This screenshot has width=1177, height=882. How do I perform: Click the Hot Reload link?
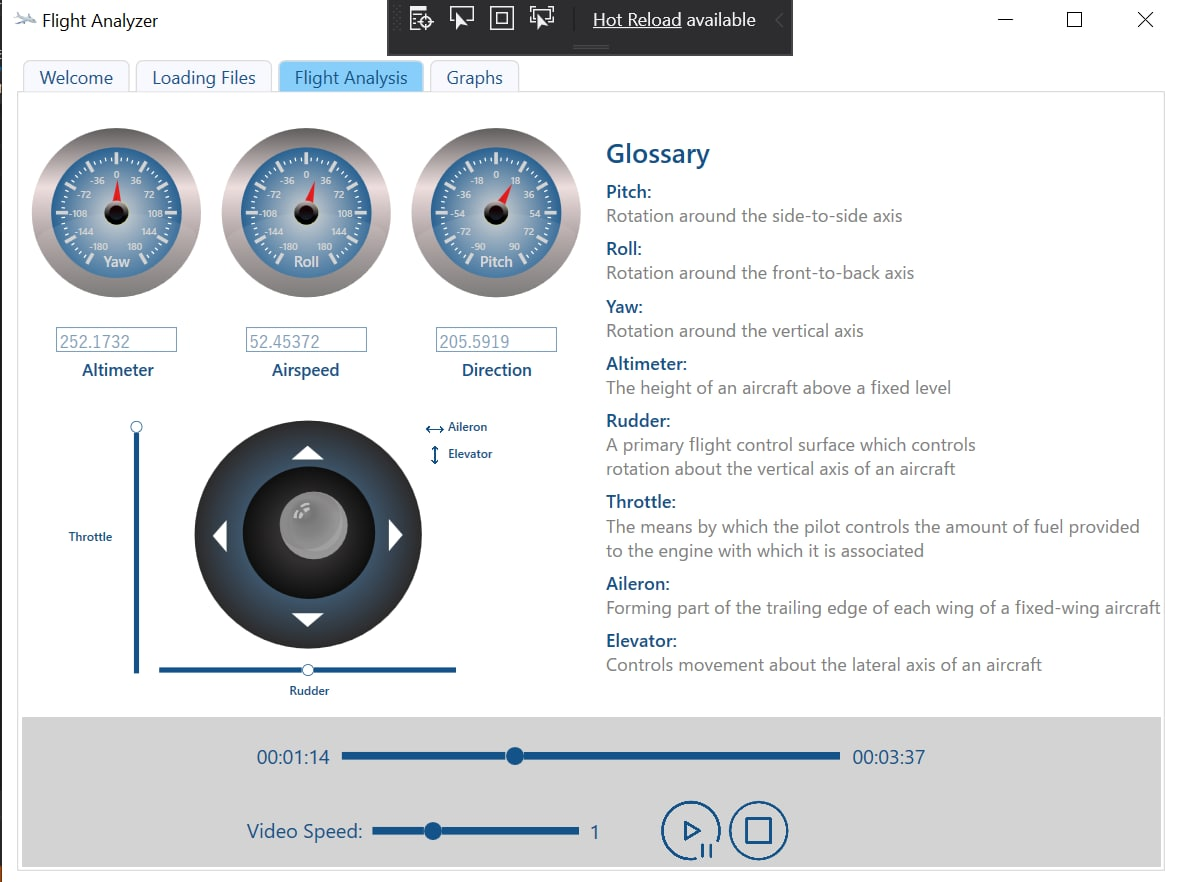tap(637, 20)
